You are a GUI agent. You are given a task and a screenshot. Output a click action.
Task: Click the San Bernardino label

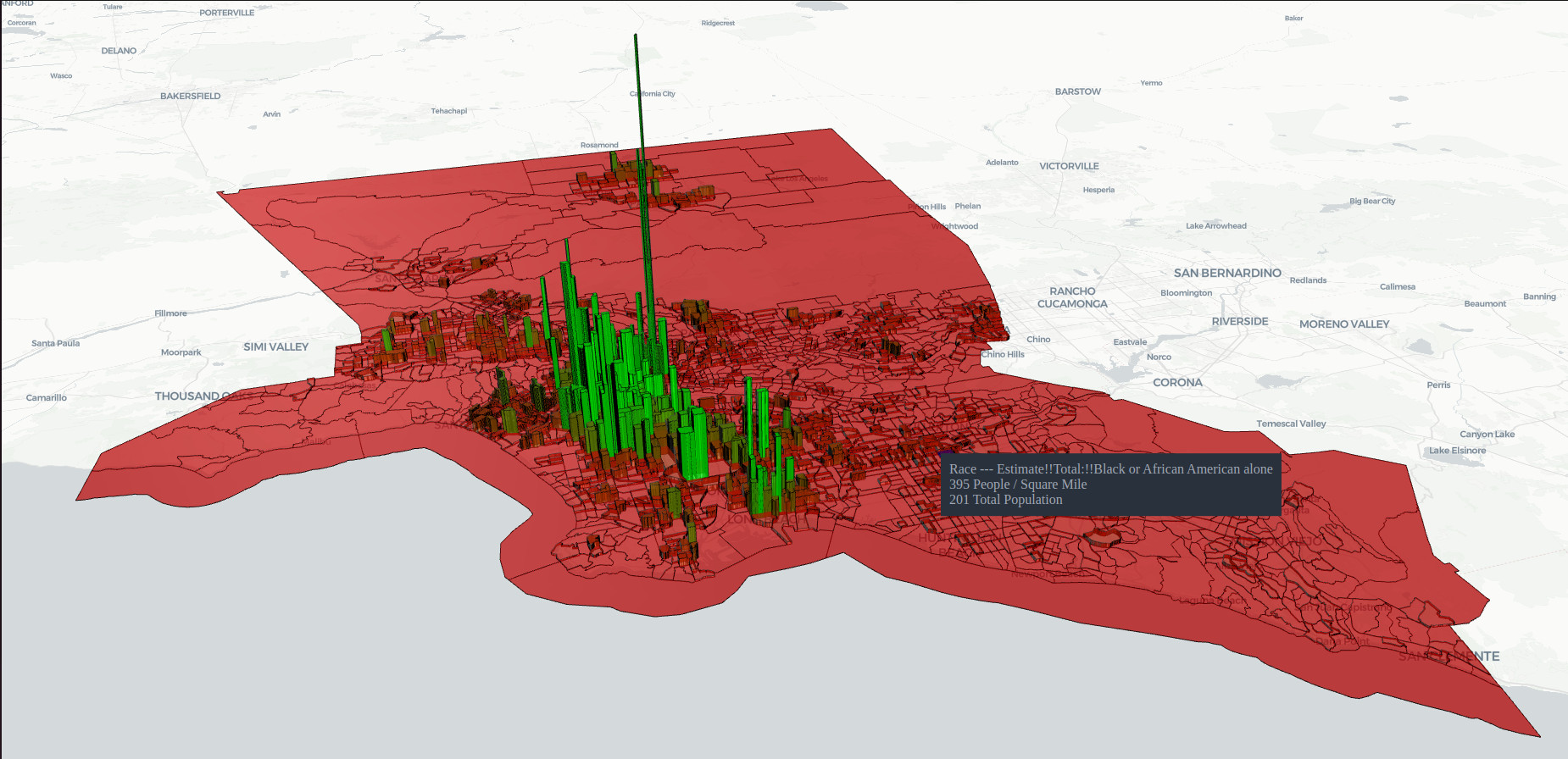pyautogui.click(x=1226, y=274)
